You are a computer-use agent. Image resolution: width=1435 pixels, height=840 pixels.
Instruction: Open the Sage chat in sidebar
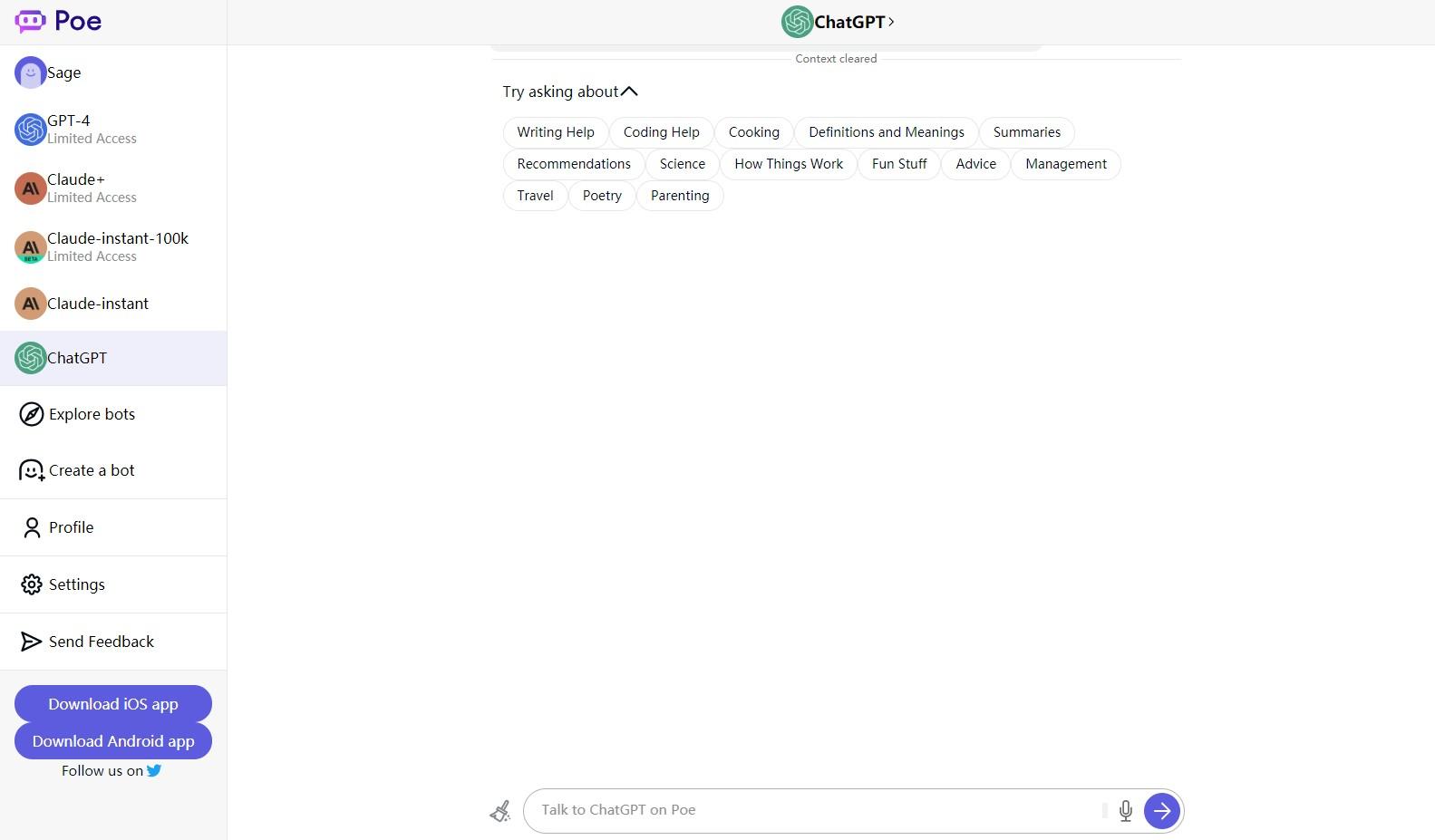[113, 72]
